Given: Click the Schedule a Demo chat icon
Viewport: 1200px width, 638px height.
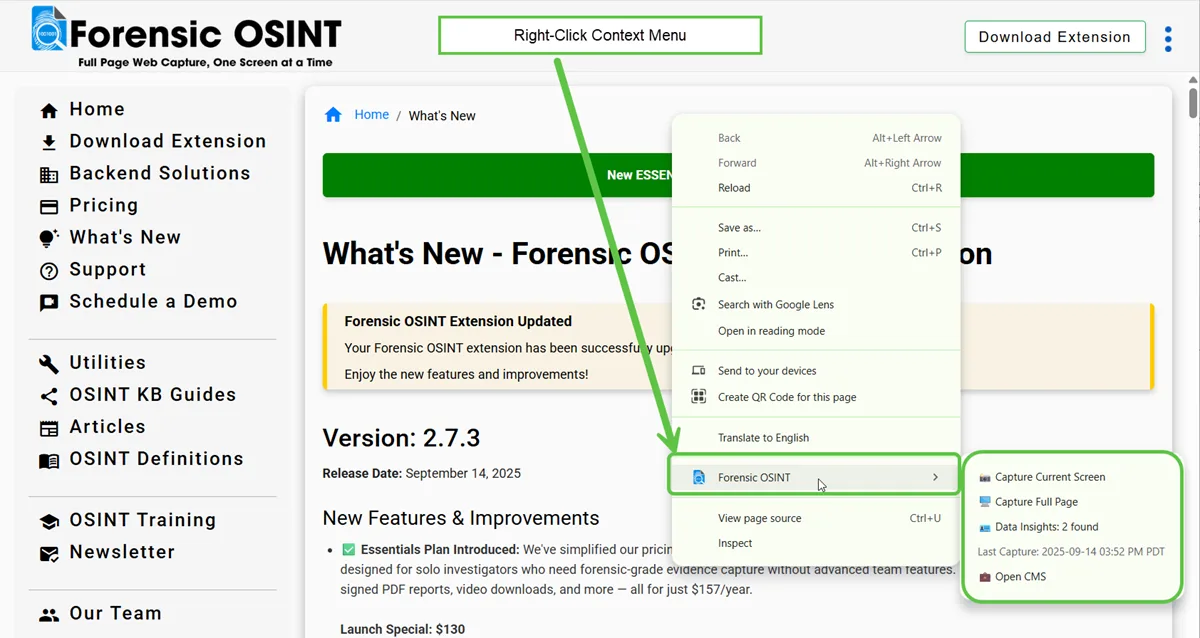Looking at the screenshot, I should pos(48,302).
